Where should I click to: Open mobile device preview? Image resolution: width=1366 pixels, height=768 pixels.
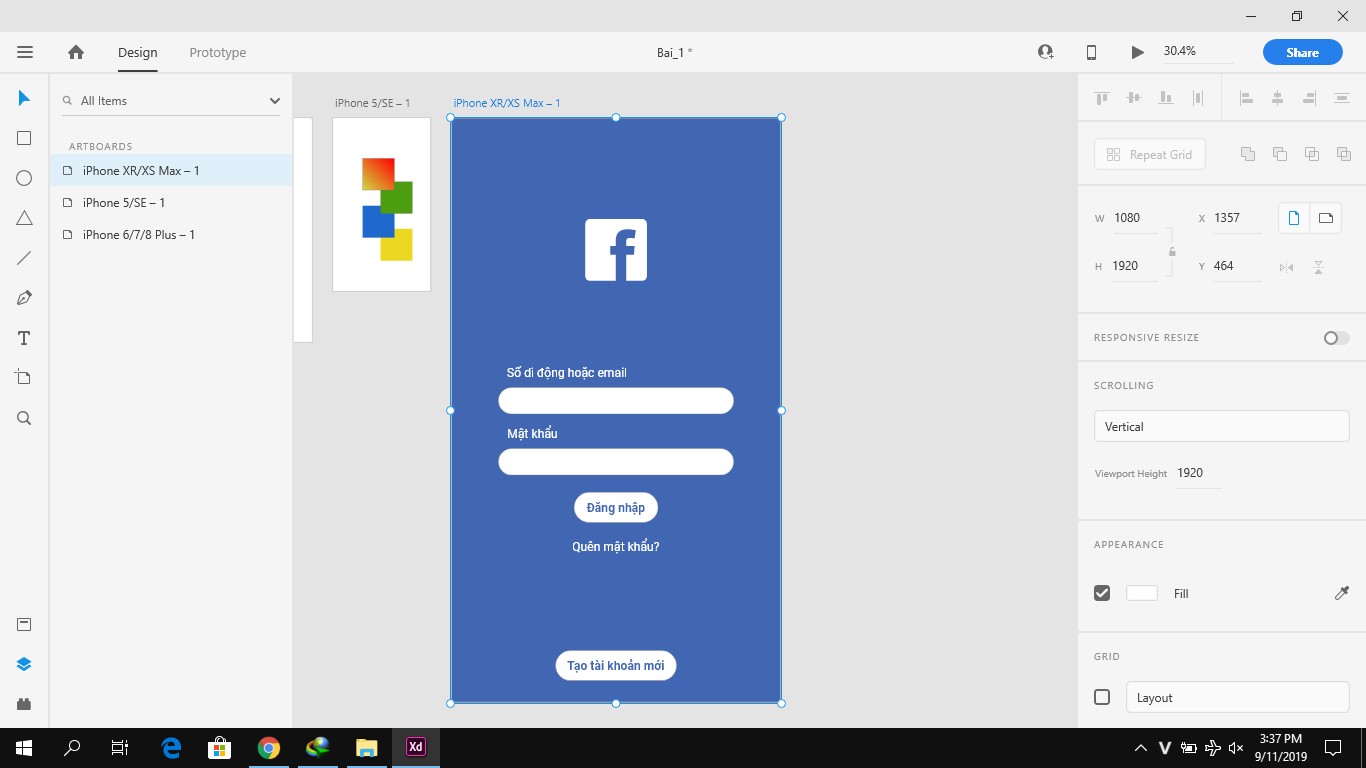(1091, 52)
